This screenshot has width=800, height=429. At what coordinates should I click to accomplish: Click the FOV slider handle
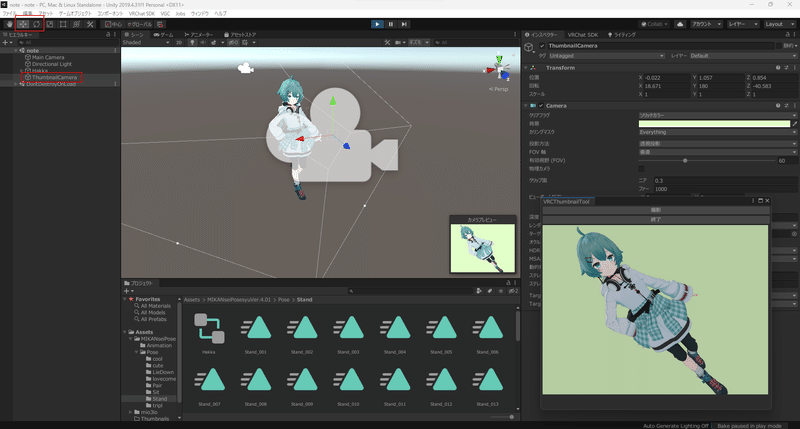pyautogui.click(x=685, y=160)
